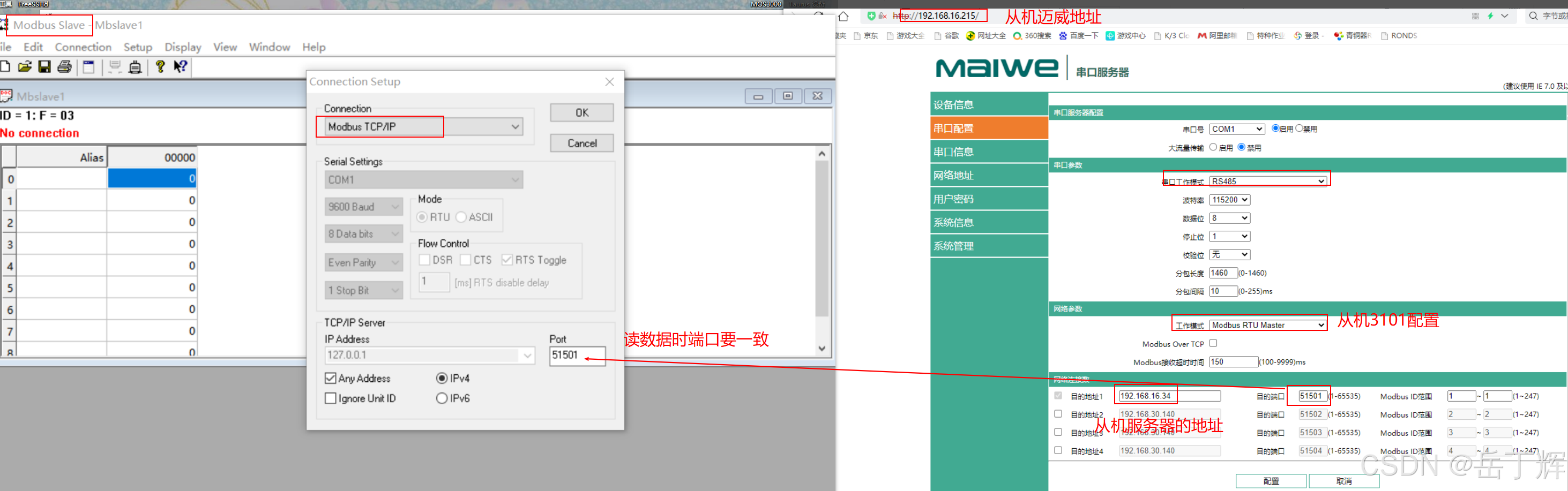Click the Mbslave1 vertical scrollbar up arrow

click(822, 153)
